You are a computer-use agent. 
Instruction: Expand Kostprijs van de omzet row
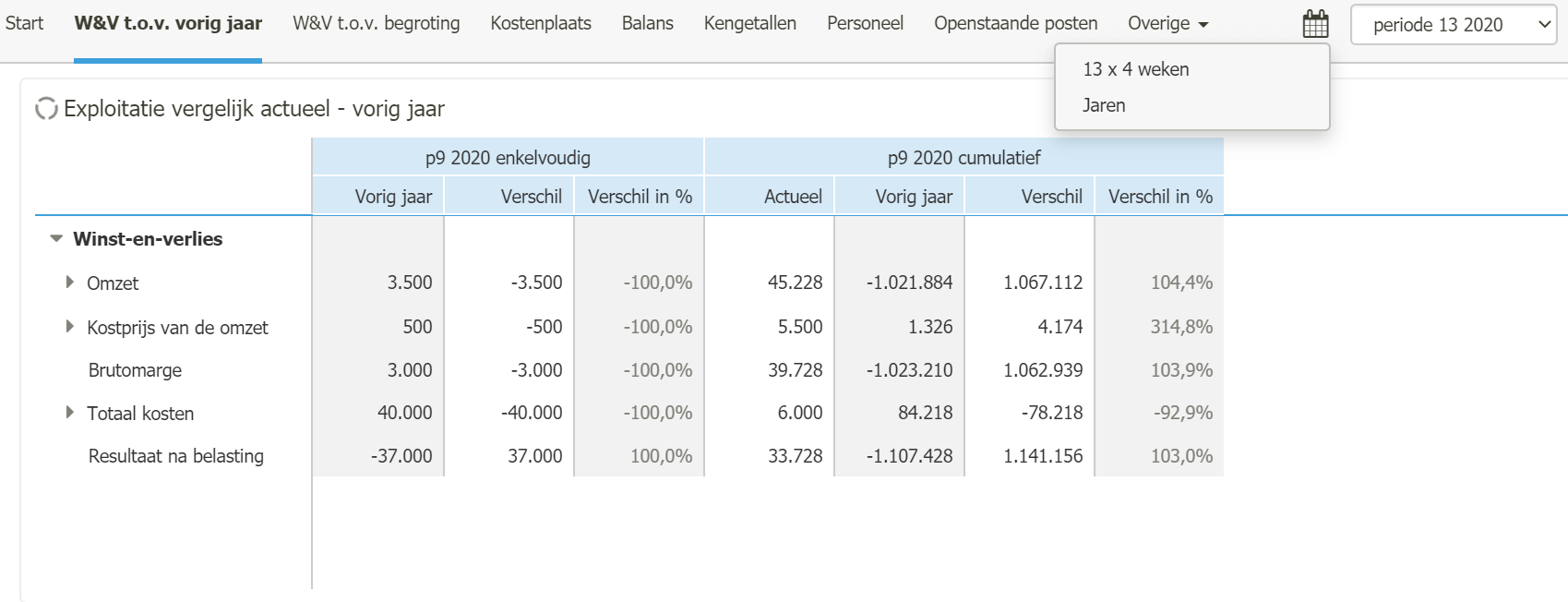[69, 327]
